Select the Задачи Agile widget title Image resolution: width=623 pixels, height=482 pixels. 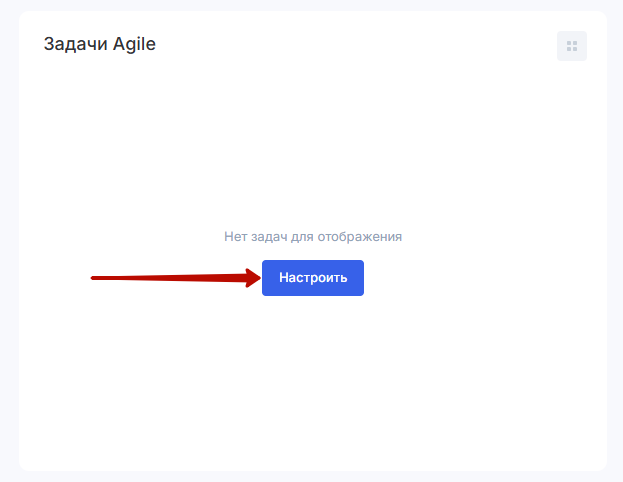click(100, 44)
